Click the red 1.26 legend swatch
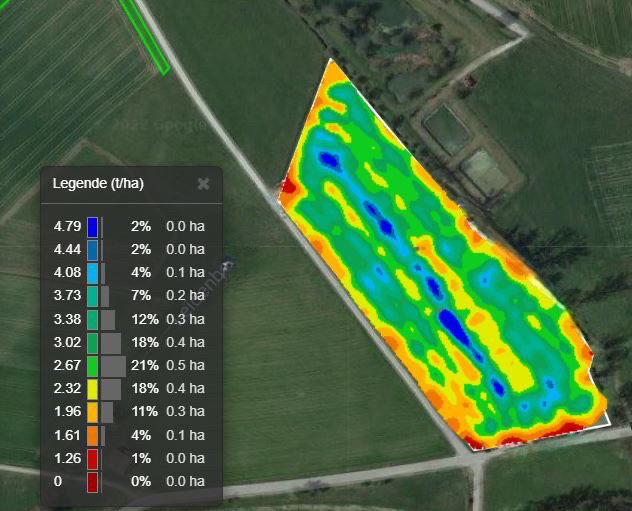The height and width of the screenshot is (511, 632). [x=92, y=459]
